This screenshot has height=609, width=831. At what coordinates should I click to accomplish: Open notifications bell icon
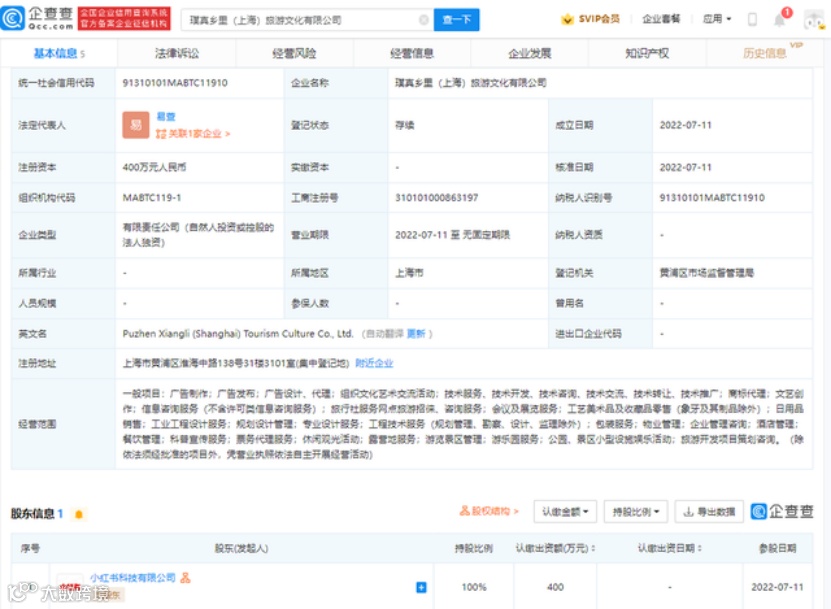(779, 20)
